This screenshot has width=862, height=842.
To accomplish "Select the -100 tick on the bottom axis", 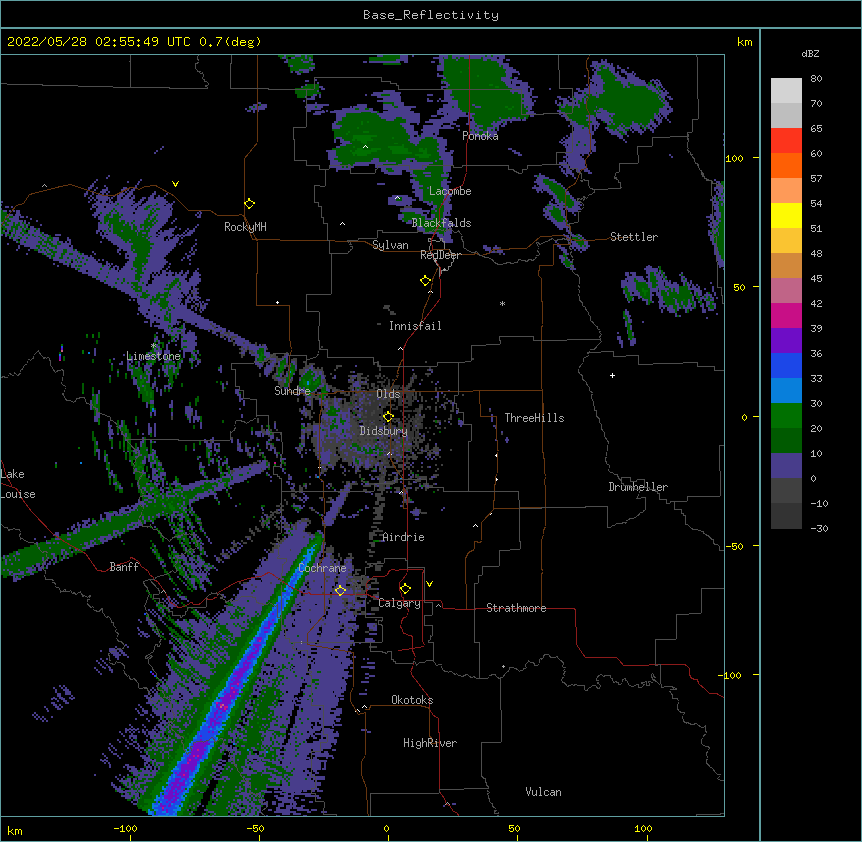I will [x=125, y=829].
